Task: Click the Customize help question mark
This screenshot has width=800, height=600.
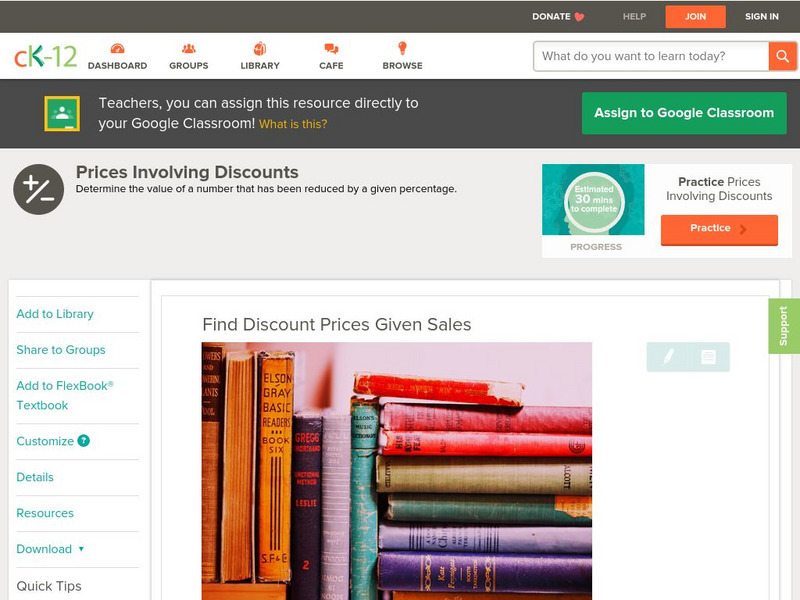Action: [84, 441]
